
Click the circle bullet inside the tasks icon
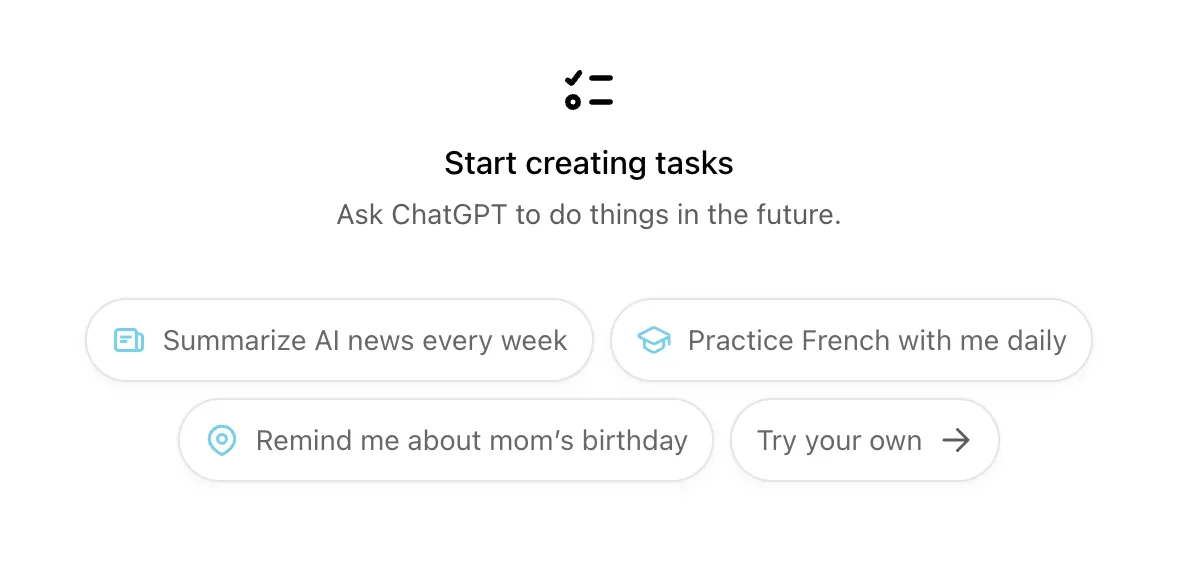(573, 102)
